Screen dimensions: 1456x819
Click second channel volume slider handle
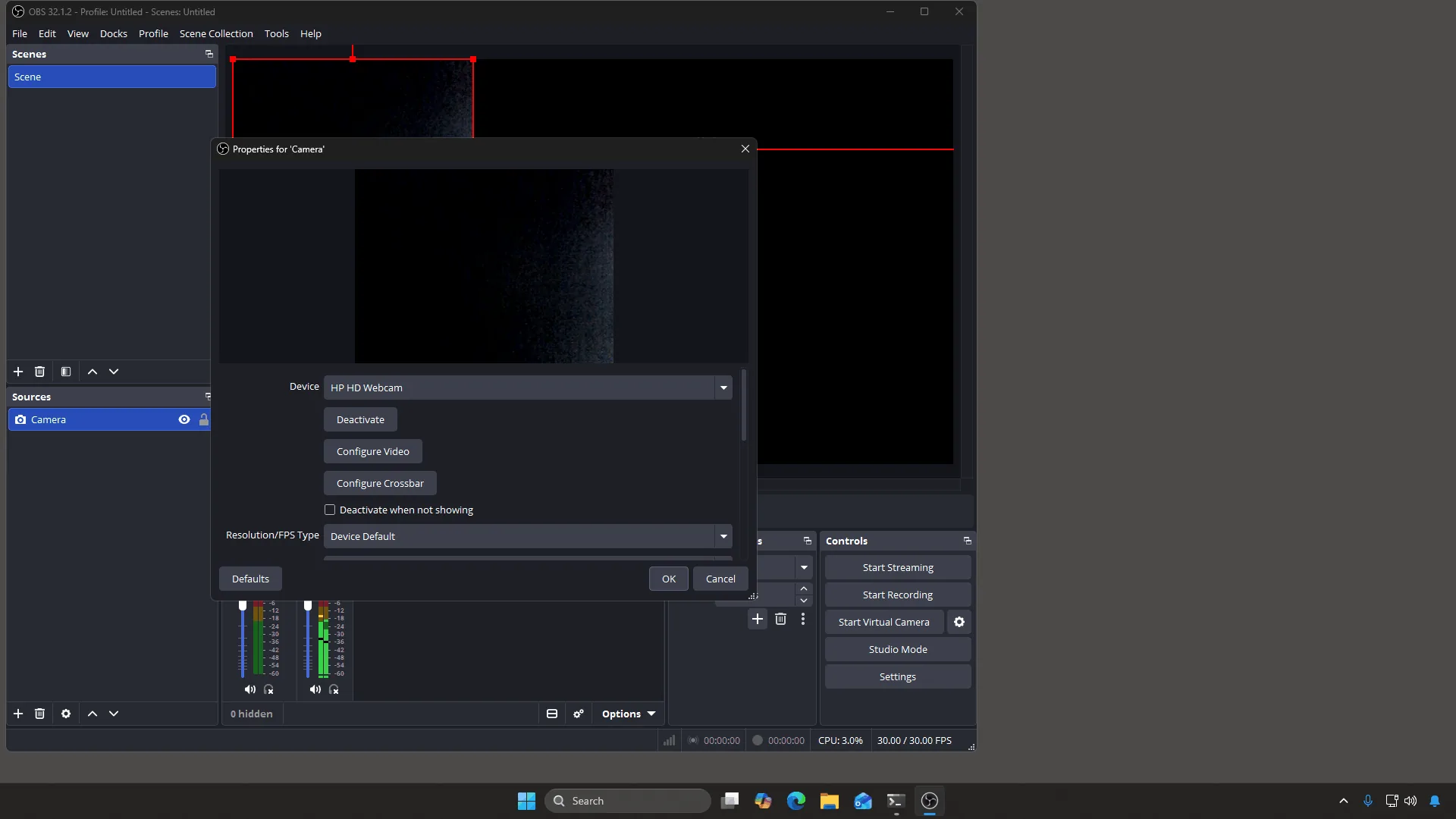[x=308, y=606]
